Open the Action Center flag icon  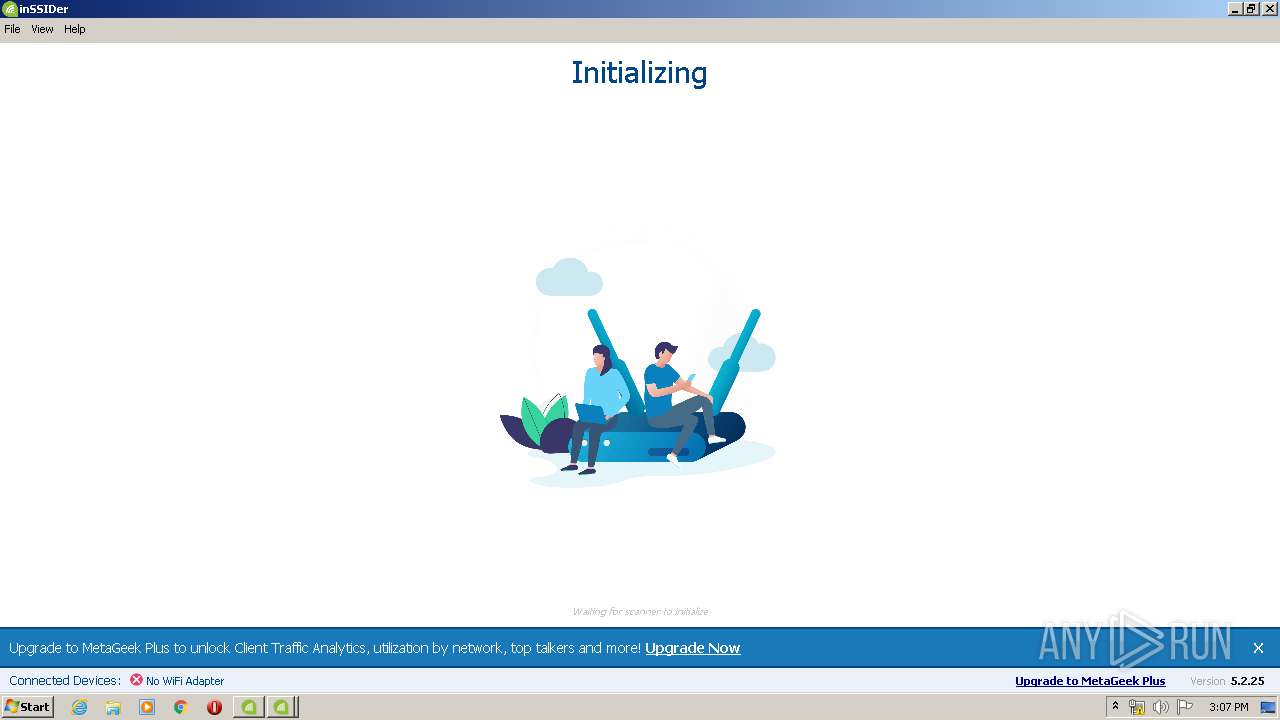click(x=1185, y=707)
